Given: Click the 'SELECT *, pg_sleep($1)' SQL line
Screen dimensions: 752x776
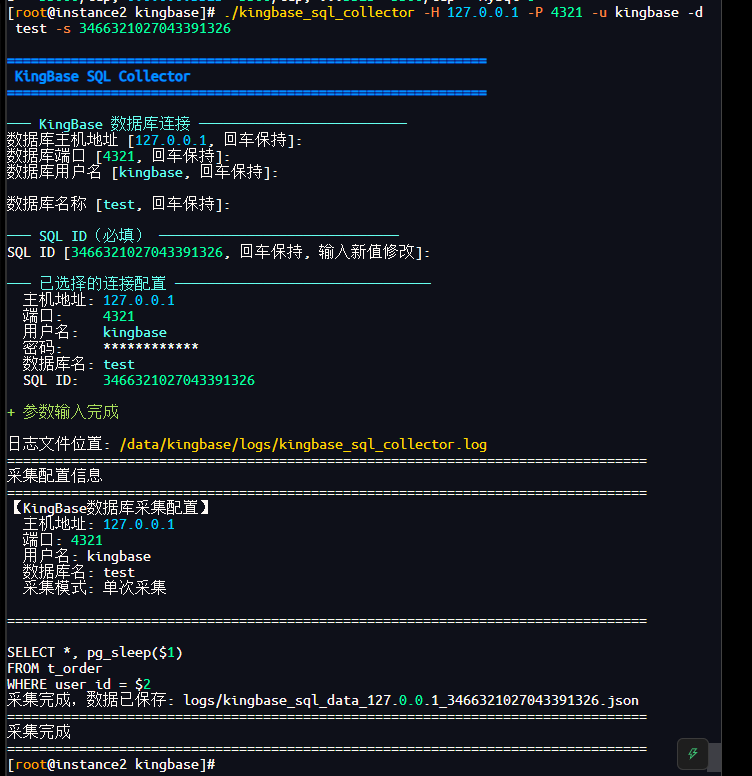Looking at the screenshot, I should point(94,652).
